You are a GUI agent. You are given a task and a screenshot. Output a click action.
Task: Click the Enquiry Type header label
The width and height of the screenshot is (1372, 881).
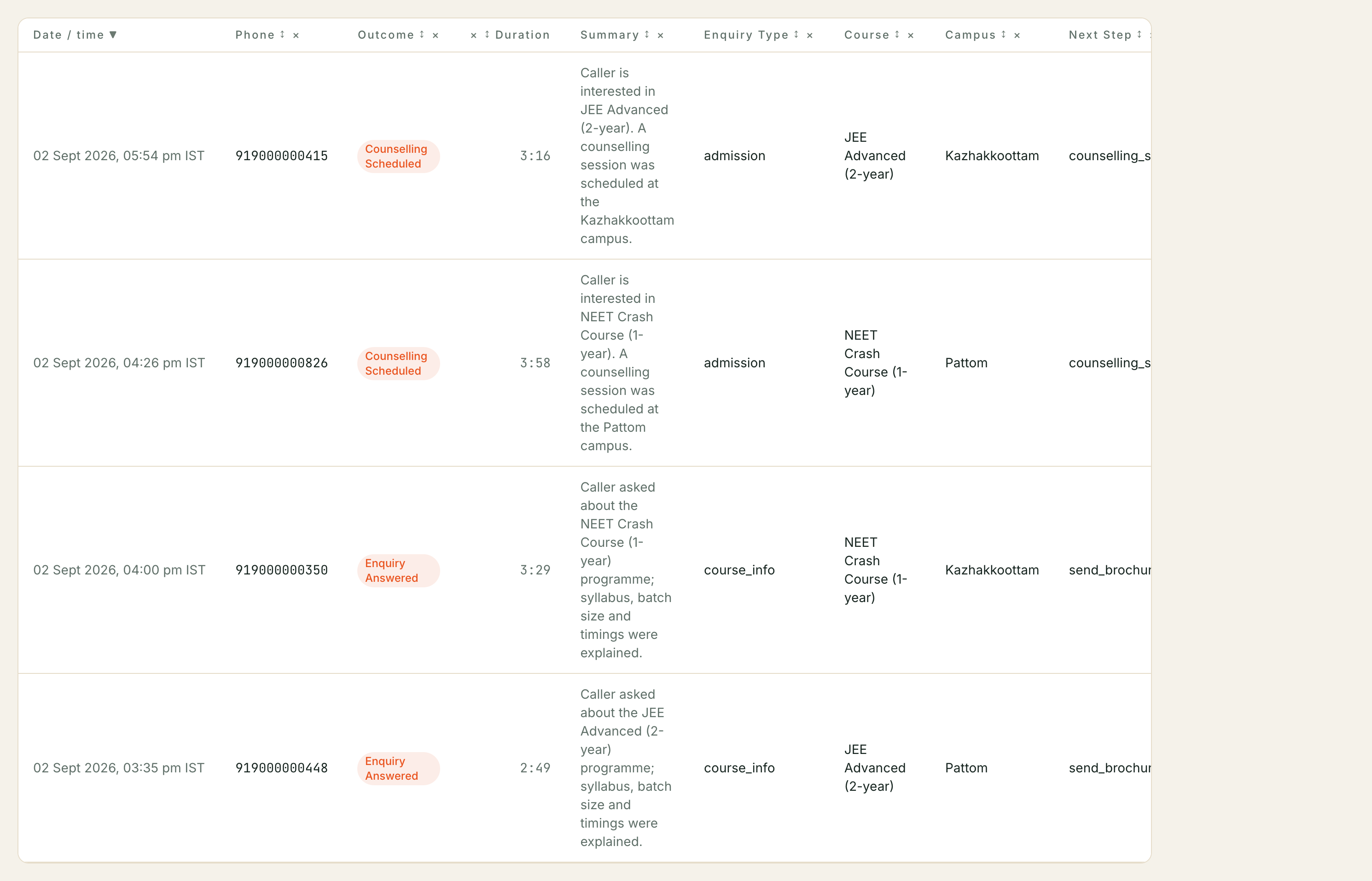[x=746, y=35]
